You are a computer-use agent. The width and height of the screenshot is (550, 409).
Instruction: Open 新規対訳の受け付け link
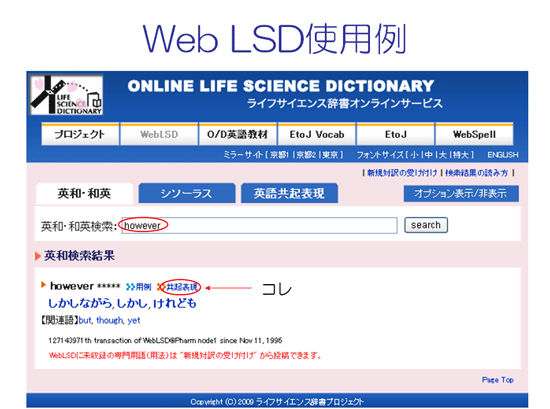pyautogui.click(x=402, y=173)
